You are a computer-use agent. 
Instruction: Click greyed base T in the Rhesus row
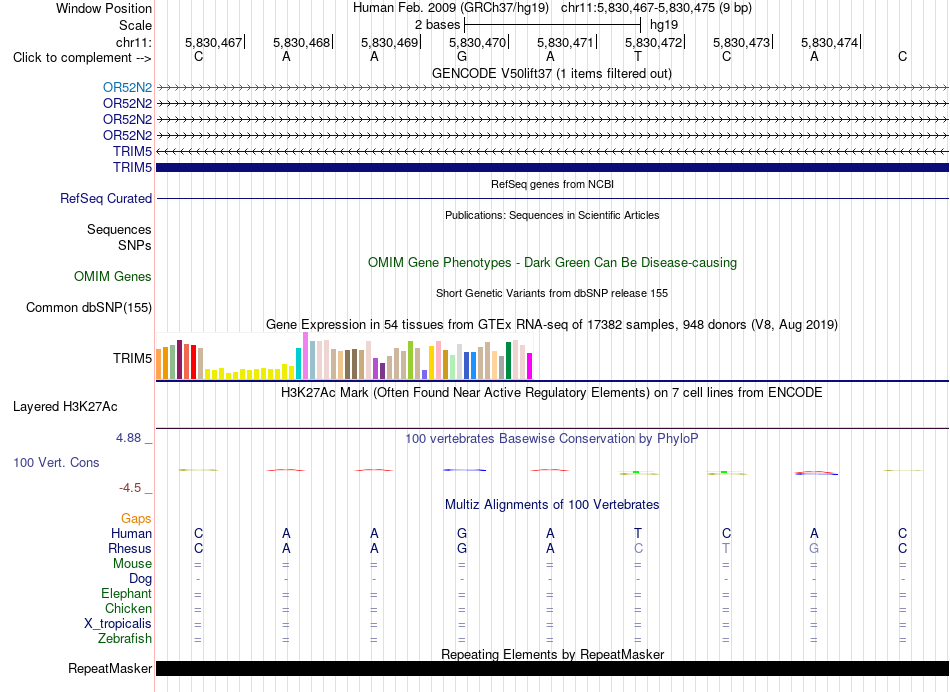point(726,548)
